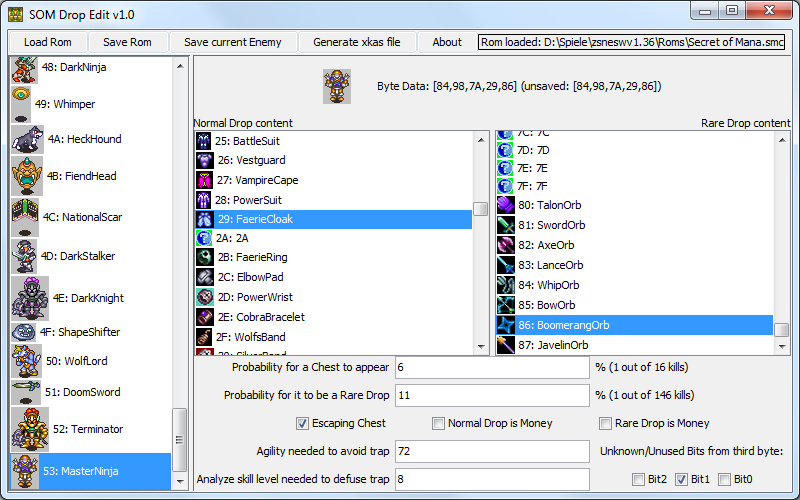
Task: Select the TalonOrb icon in rare drops
Action: (506, 205)
